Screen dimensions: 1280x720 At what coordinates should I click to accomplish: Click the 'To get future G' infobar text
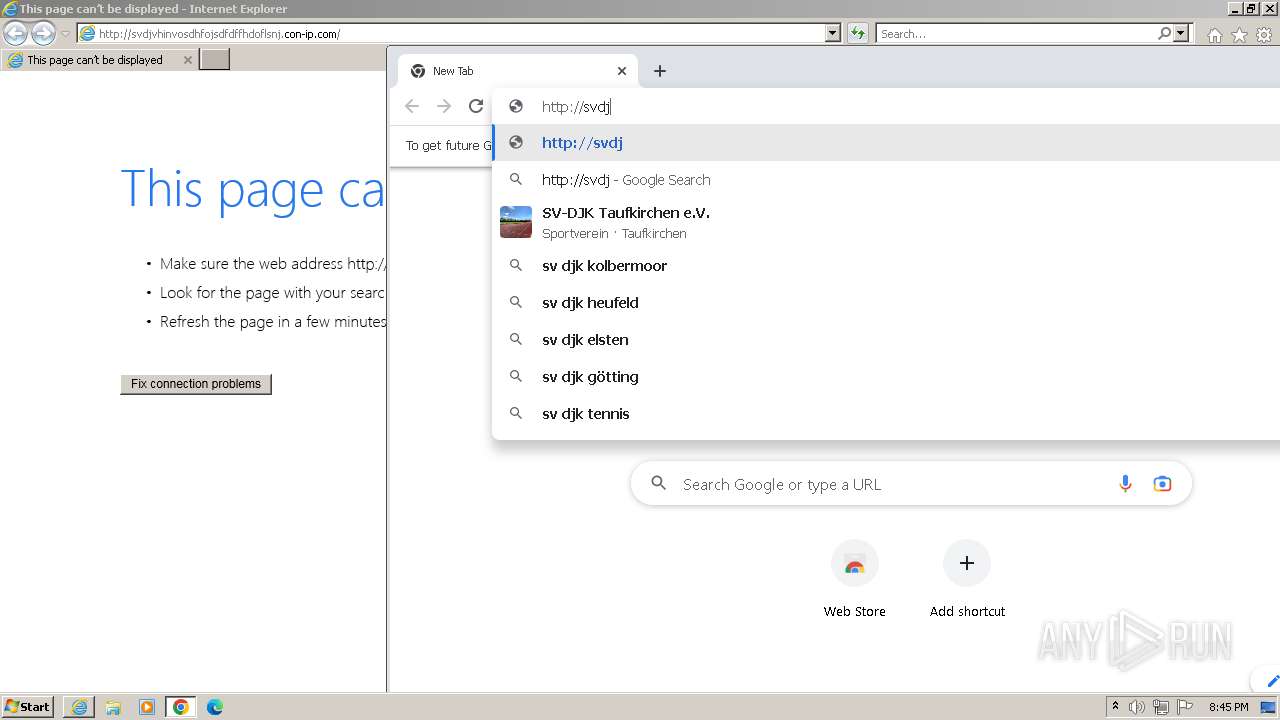(449, 146)
